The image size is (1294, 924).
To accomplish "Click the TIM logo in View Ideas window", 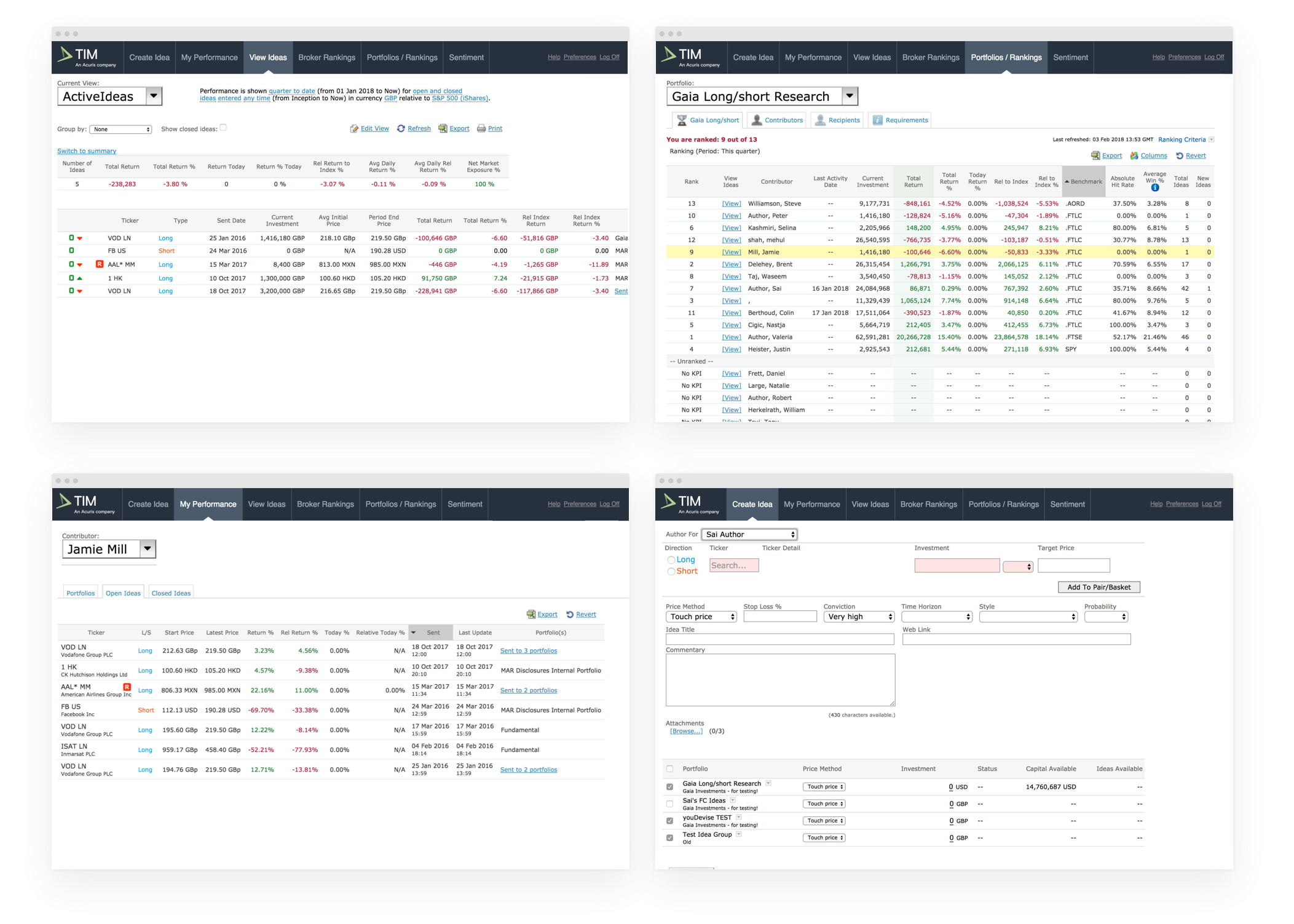I will 87,57.
